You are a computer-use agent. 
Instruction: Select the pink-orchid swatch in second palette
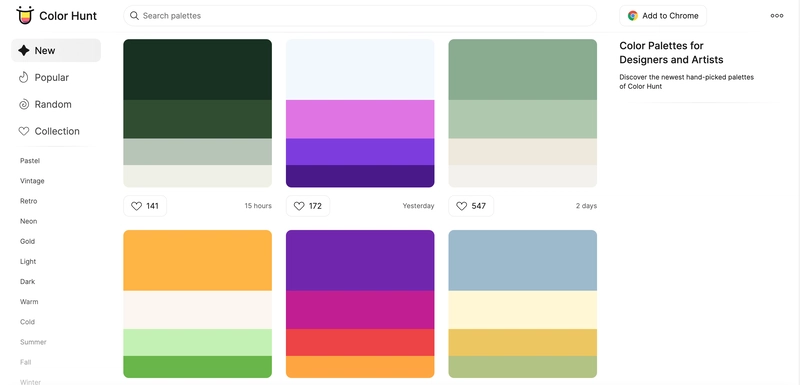360,119
